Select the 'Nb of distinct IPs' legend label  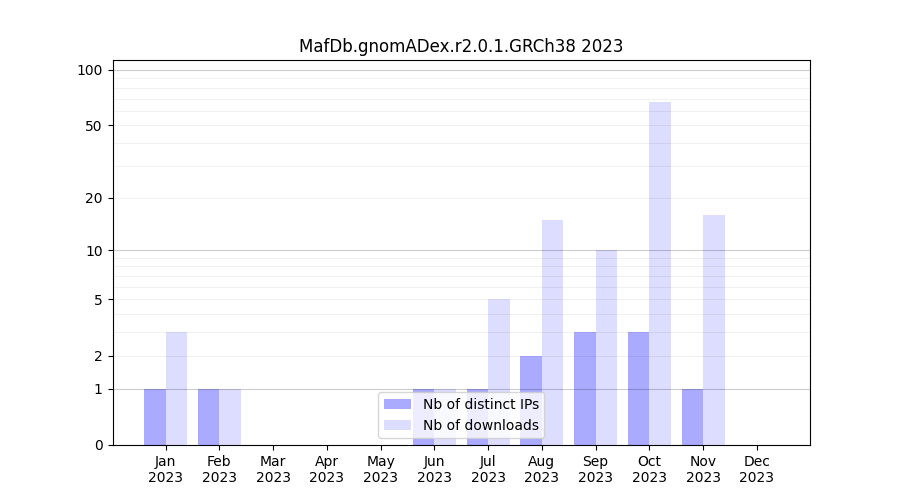[480, 404]
